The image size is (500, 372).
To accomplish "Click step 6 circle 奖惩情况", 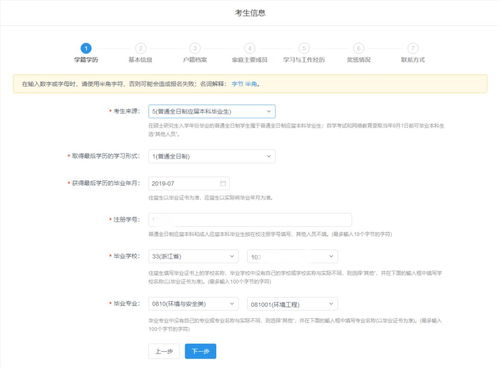I will click(x=359, y=48).
